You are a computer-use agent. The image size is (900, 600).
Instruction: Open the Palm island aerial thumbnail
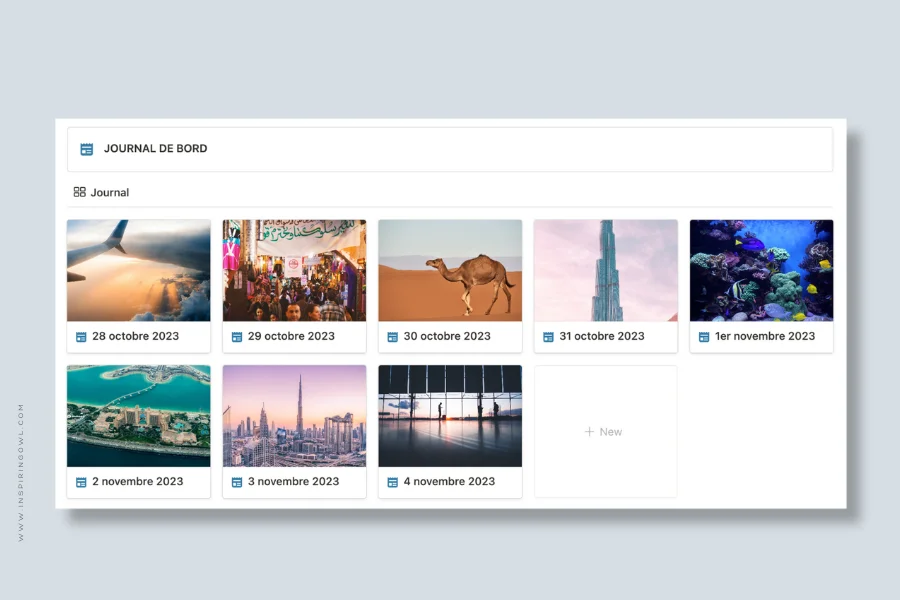(138, 416)
